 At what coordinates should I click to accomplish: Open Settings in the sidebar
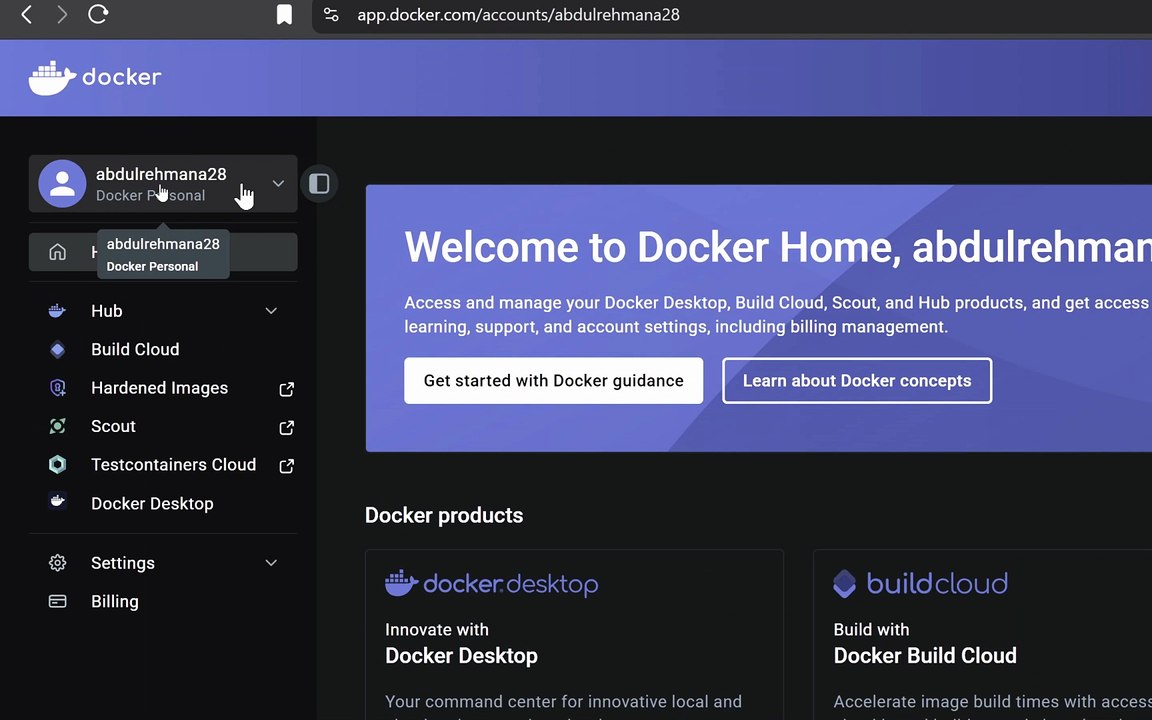point(123,563)
